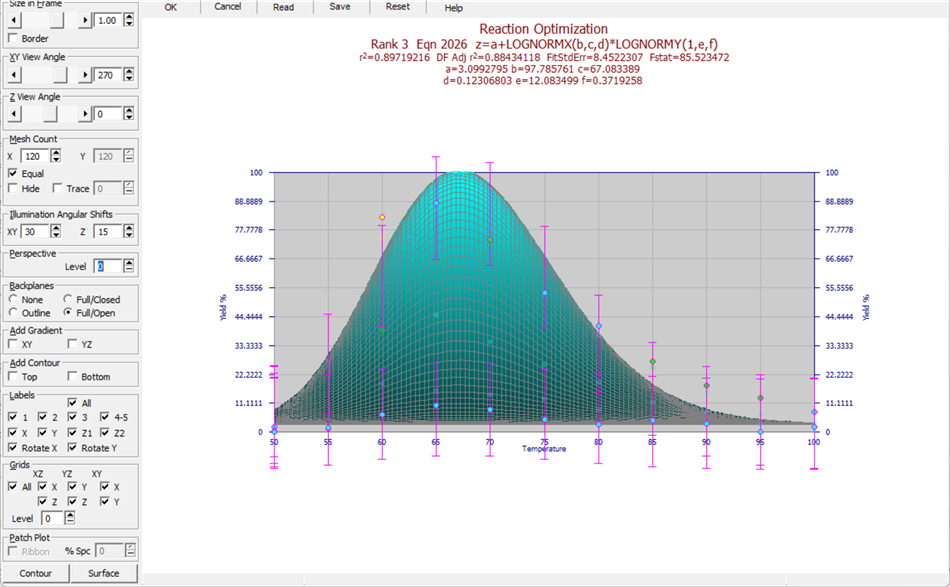
Task: Click the XY View Angle slider thumb
Action: (x=60, y=75)
